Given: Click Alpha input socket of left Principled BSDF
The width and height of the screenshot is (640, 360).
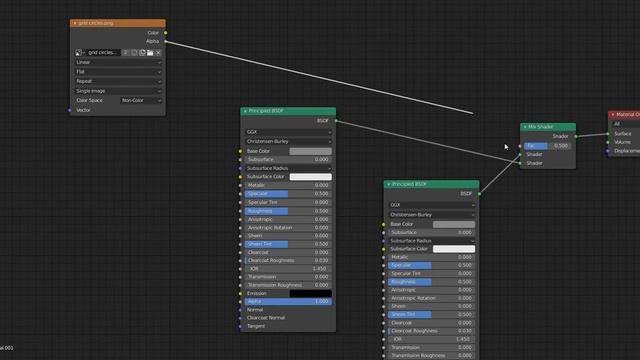Looking at the screenshot, I should [240, 302].
